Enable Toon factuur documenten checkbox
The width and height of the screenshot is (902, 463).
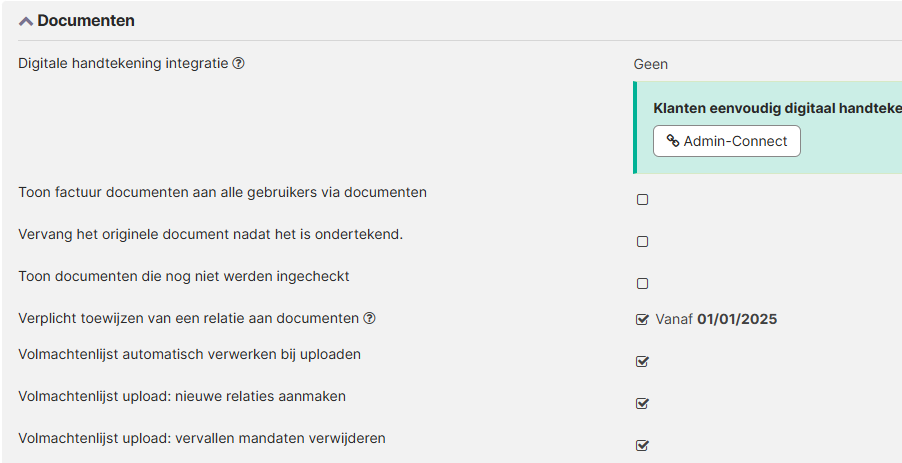(x=643, y=200)
